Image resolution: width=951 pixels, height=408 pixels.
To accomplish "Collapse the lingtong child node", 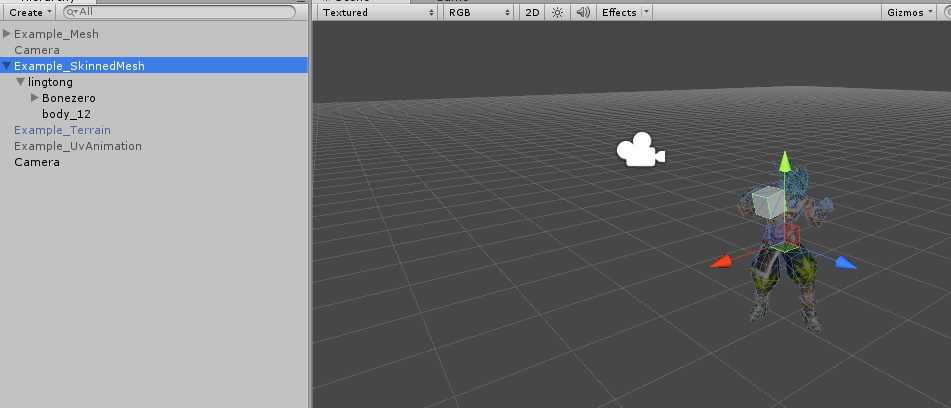I will [x=21, y=81].
